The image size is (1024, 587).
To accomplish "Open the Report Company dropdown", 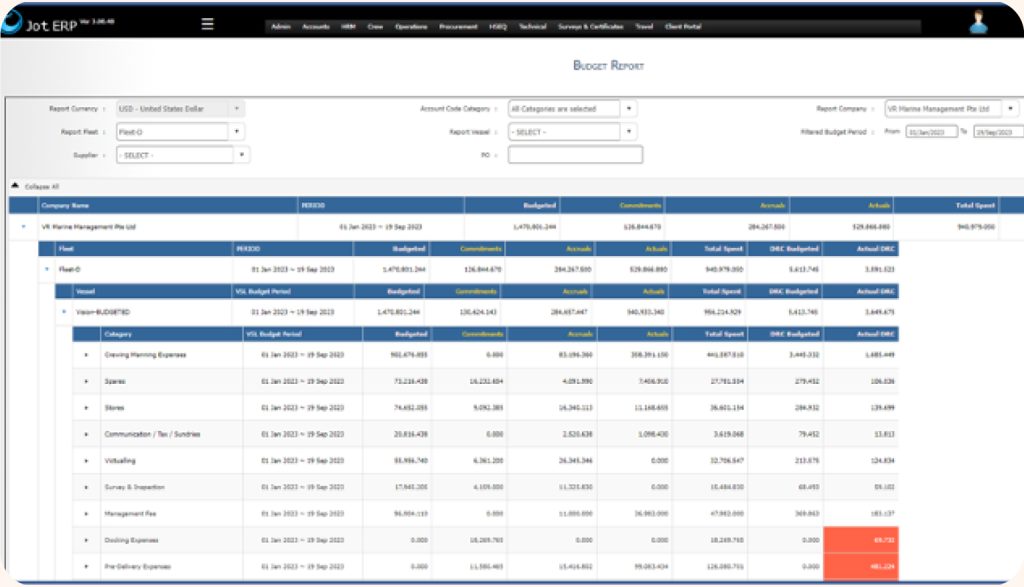I will (951, 108).
